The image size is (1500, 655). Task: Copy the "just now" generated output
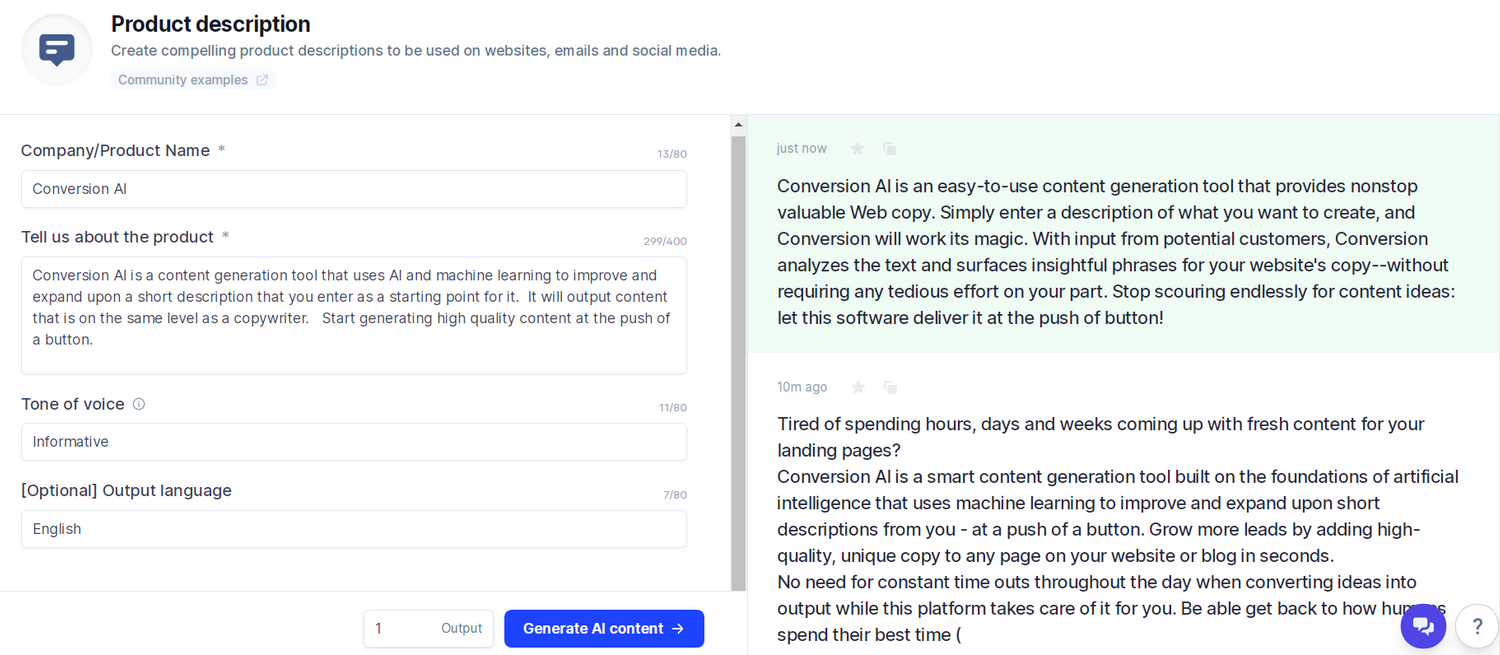coord(889,147)
